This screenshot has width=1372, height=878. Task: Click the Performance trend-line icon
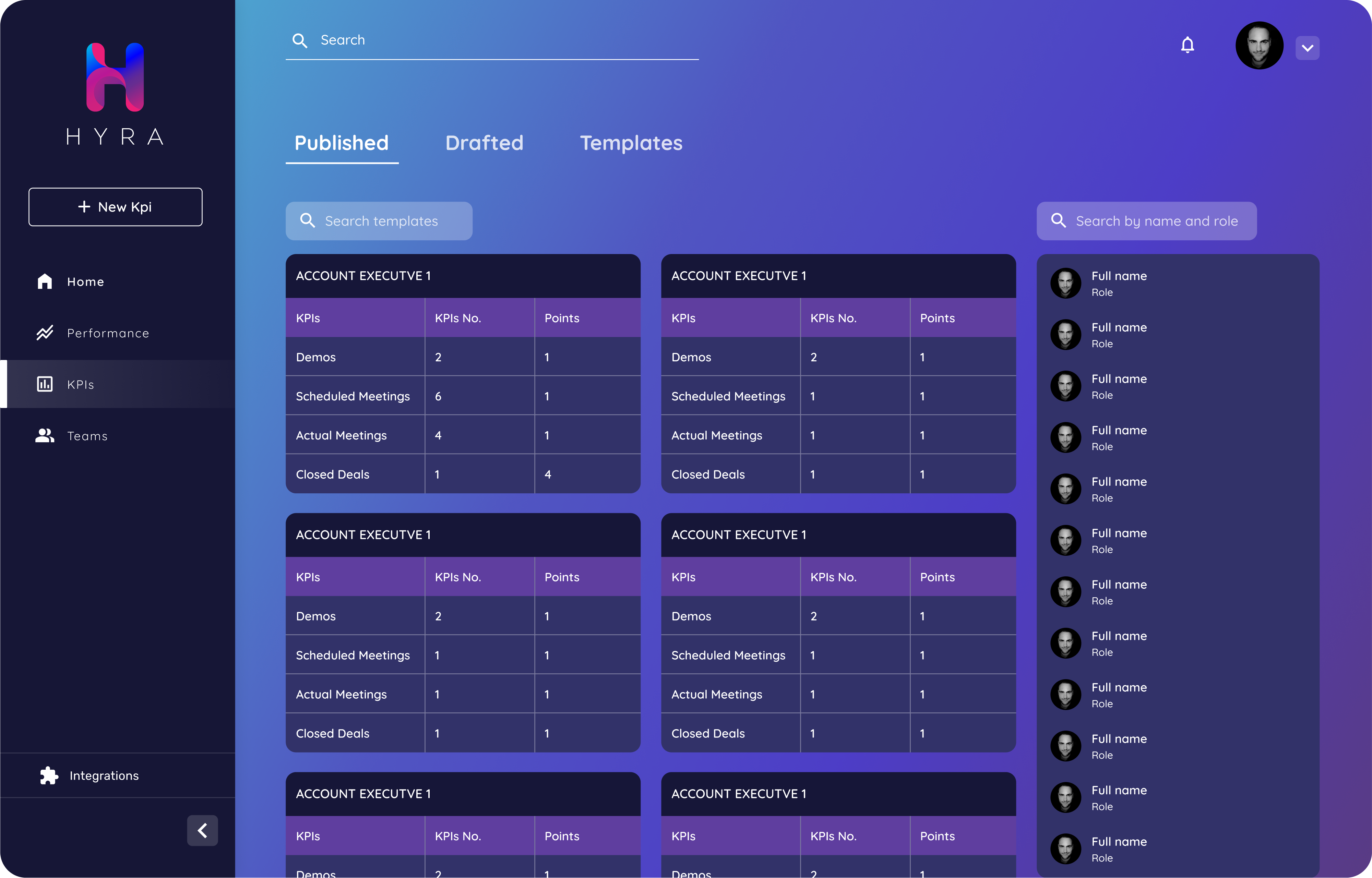(x=45, y=333)
